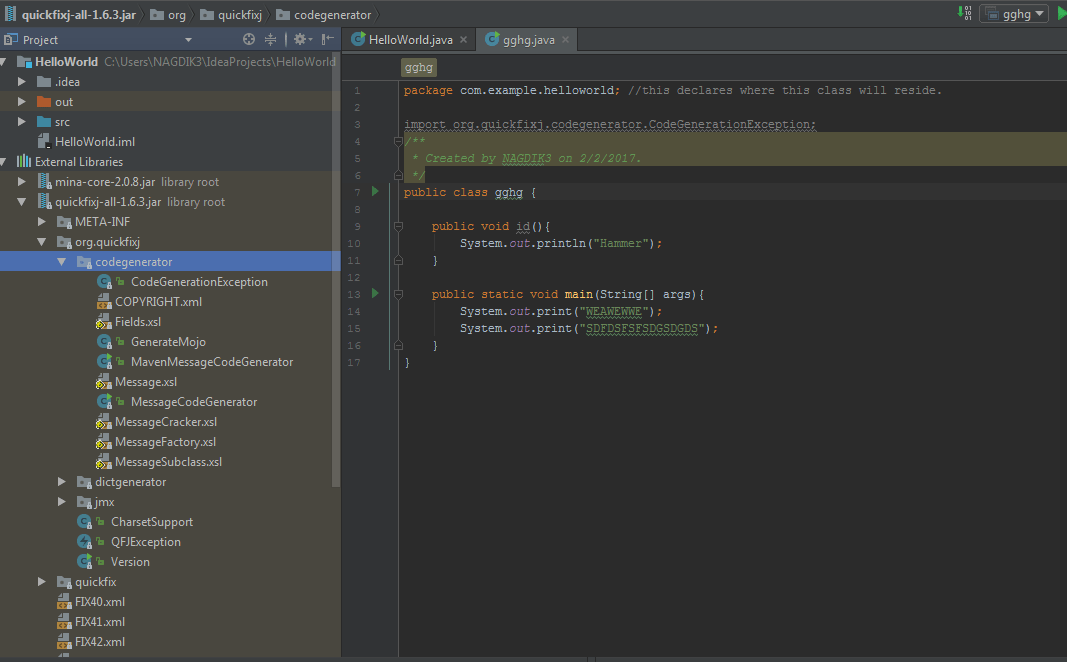Click the gghg class breadcrumb in editor

click(x=418, y=67)
